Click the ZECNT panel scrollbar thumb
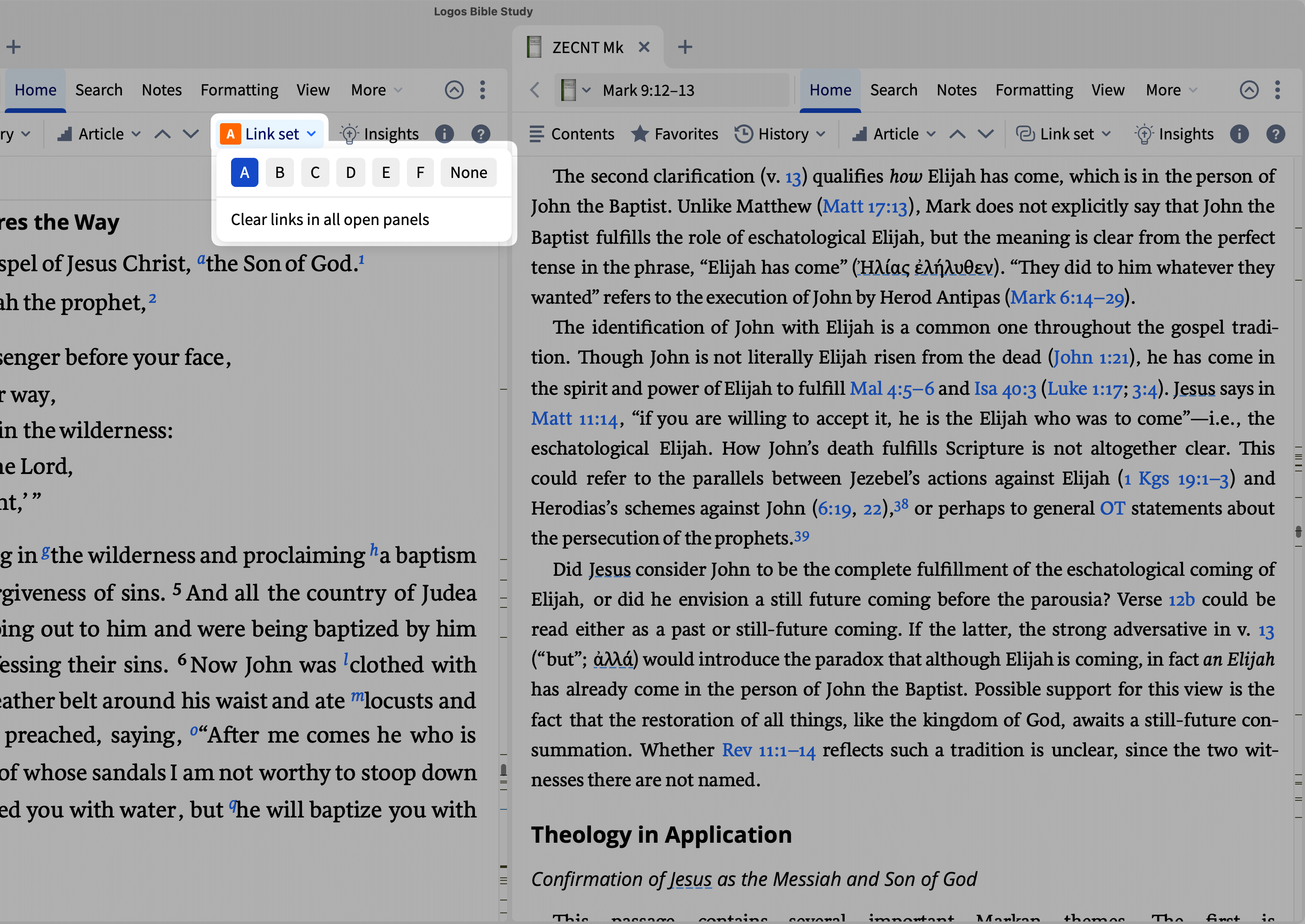The width and height of the screenshot is (1305, 924). 1298,532
